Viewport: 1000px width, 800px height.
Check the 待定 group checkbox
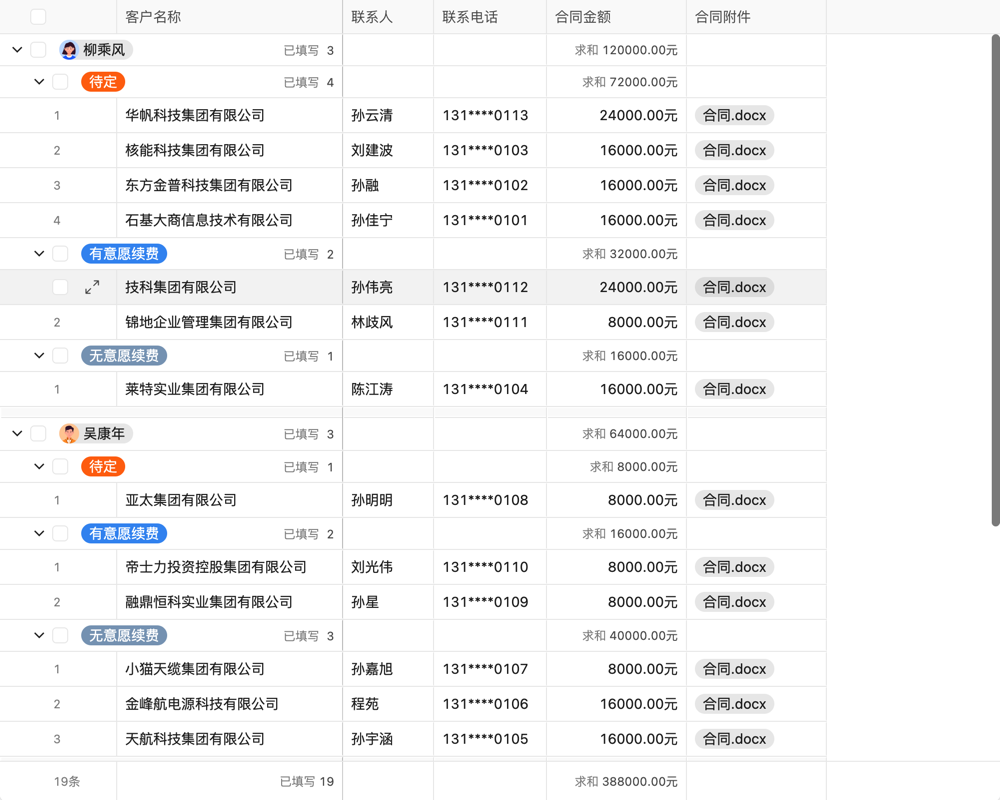click(x=60, y=81)
